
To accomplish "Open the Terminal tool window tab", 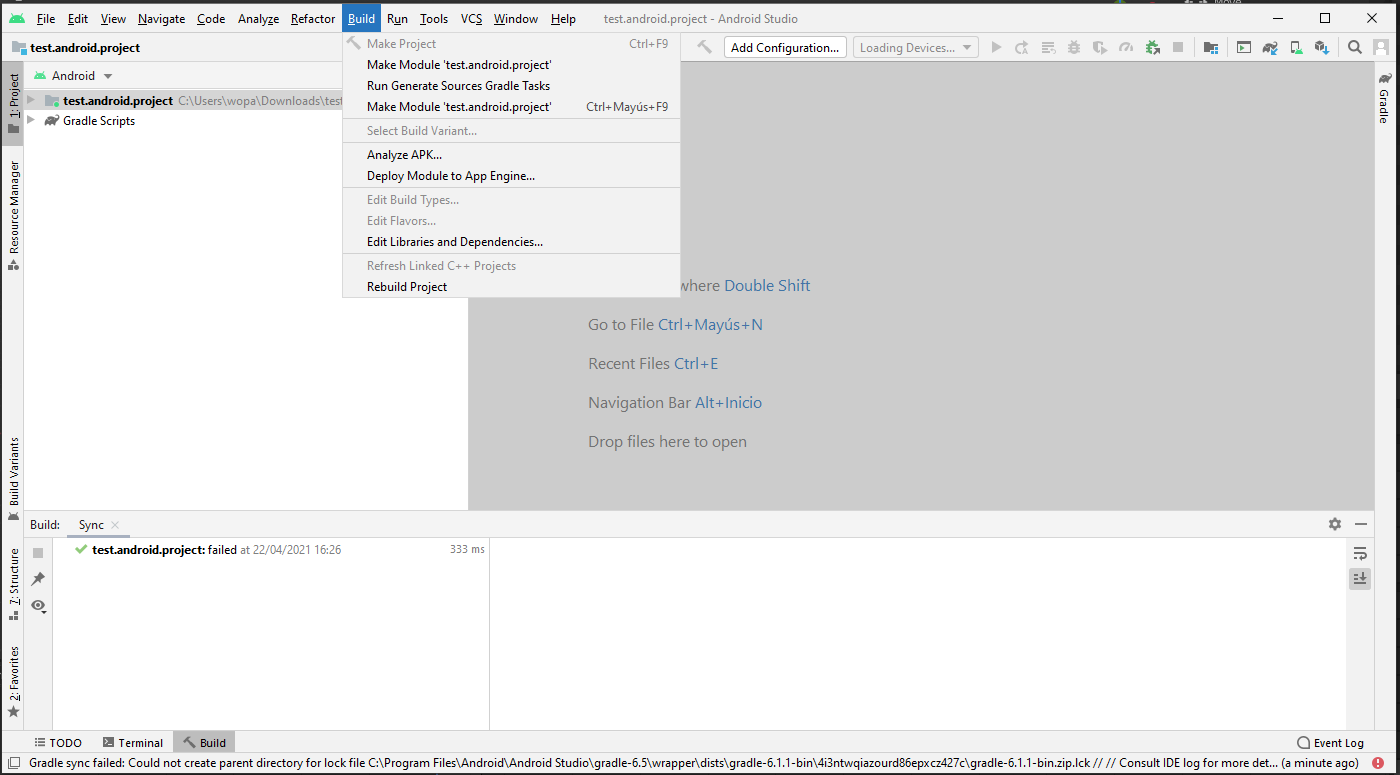I will tap(132, 743).
